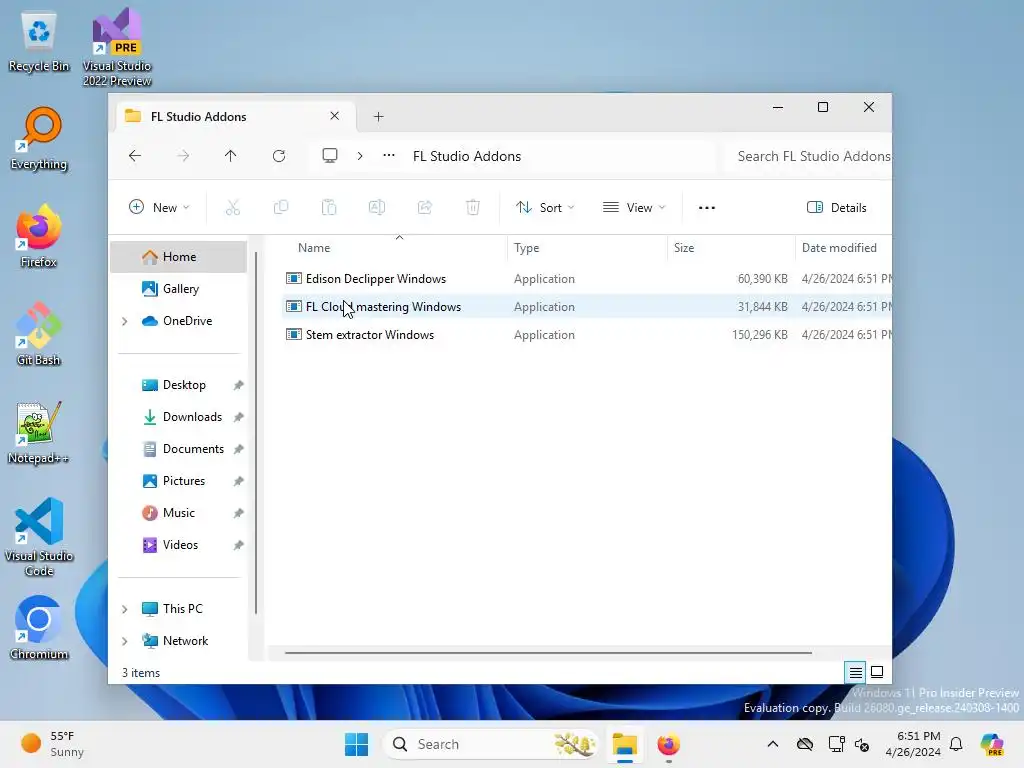Open pinned Pictures folder
This screenshot has width=1024, height=768.
click(184, 481)
